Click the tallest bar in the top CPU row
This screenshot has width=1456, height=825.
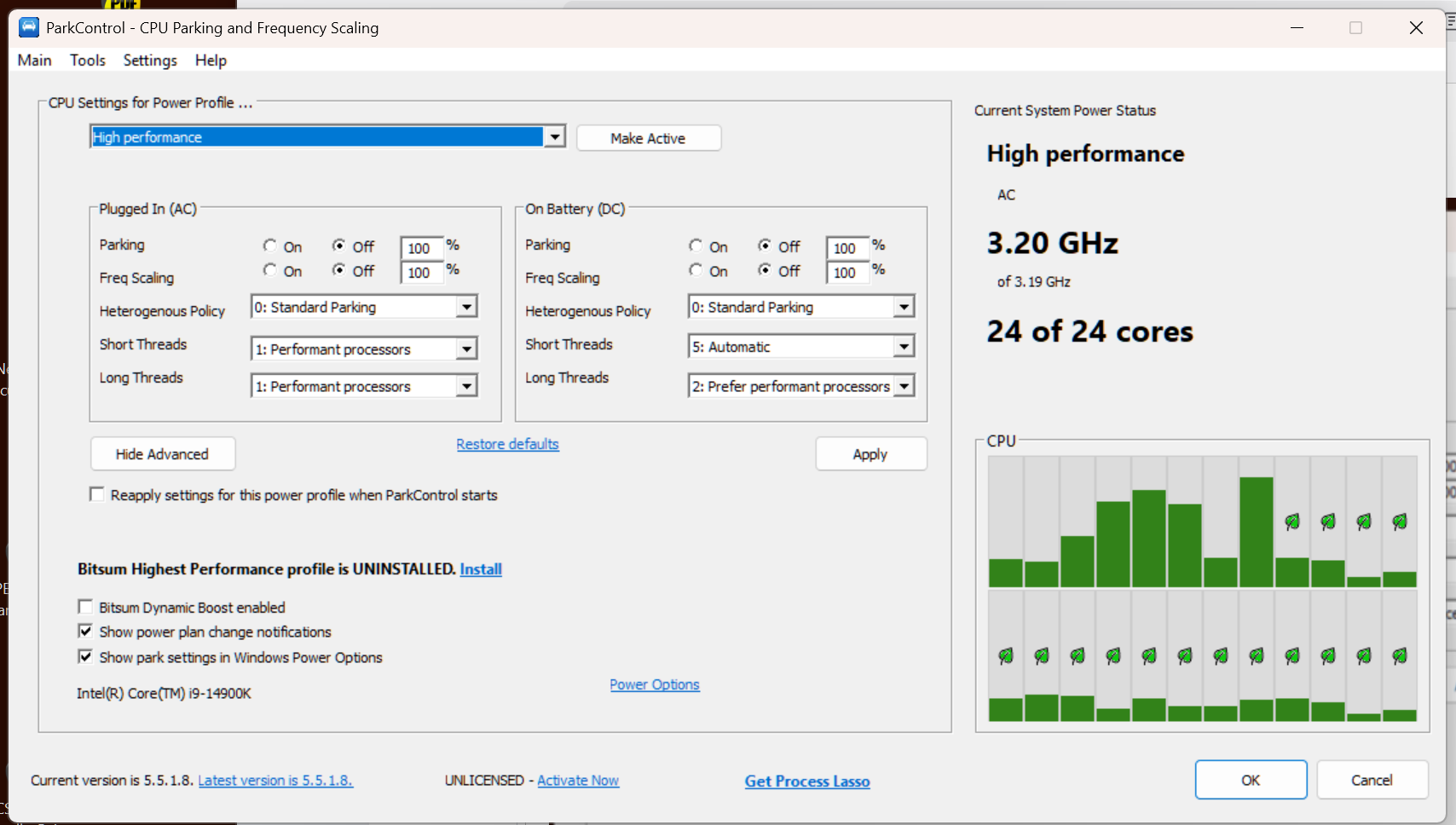tap(1257, 532)
